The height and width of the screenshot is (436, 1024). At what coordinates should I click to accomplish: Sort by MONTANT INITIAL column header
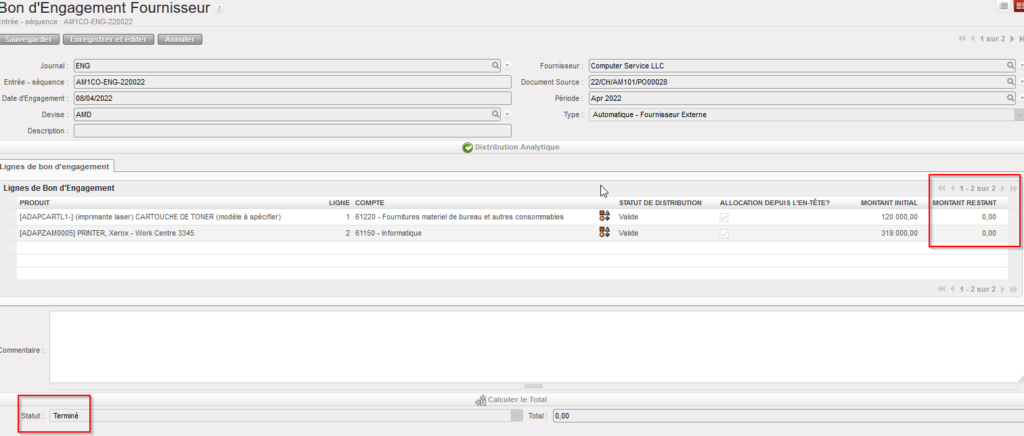point(889,203)
